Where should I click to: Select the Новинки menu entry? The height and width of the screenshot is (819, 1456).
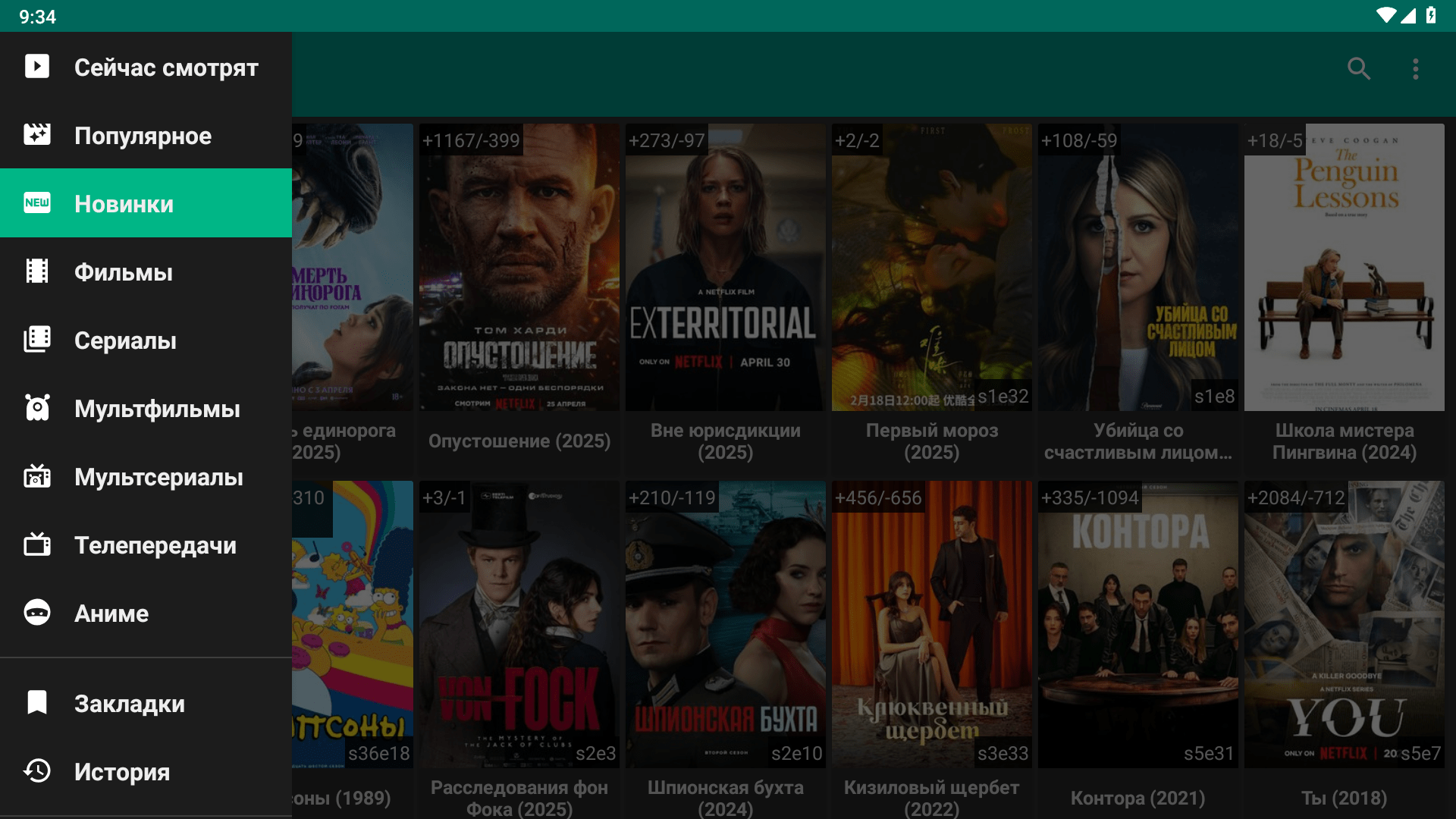[x=146, y=203]
